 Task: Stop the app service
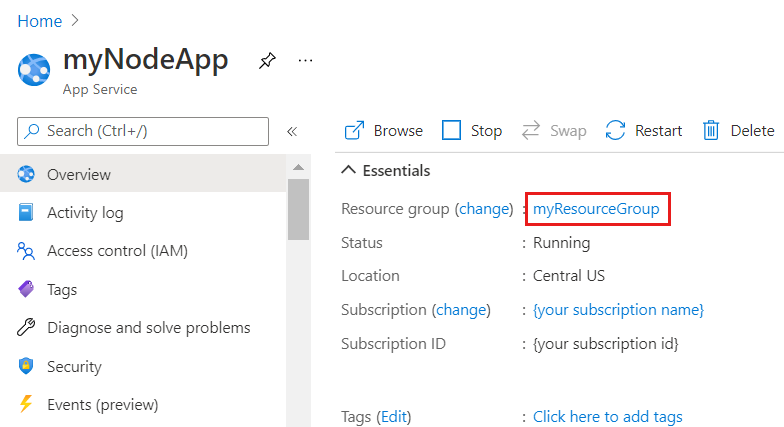(x=472, y=131)
